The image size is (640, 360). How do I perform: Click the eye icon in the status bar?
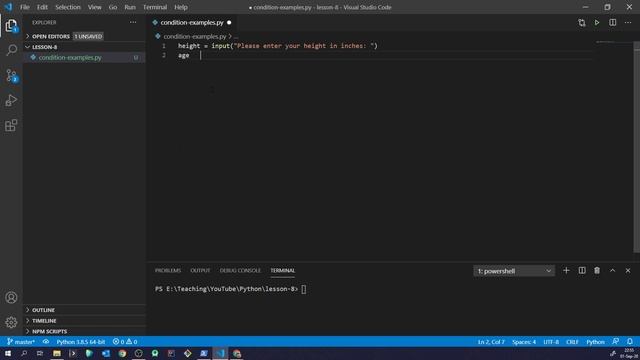46,342
